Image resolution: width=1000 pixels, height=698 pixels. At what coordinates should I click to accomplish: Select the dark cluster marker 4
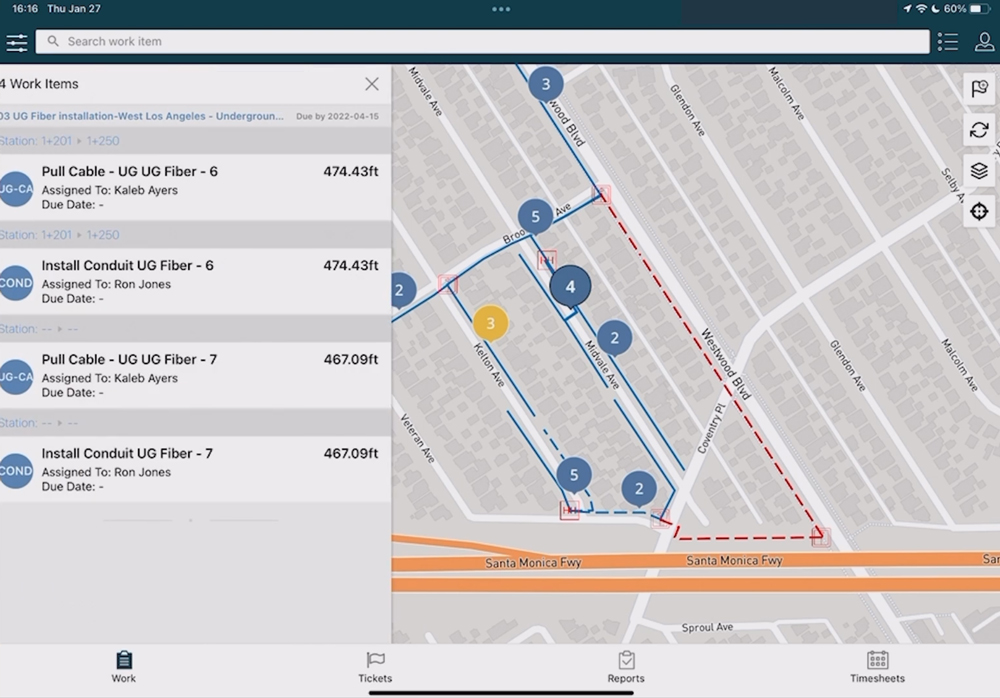pyautogui.click(x=570, y=286)
